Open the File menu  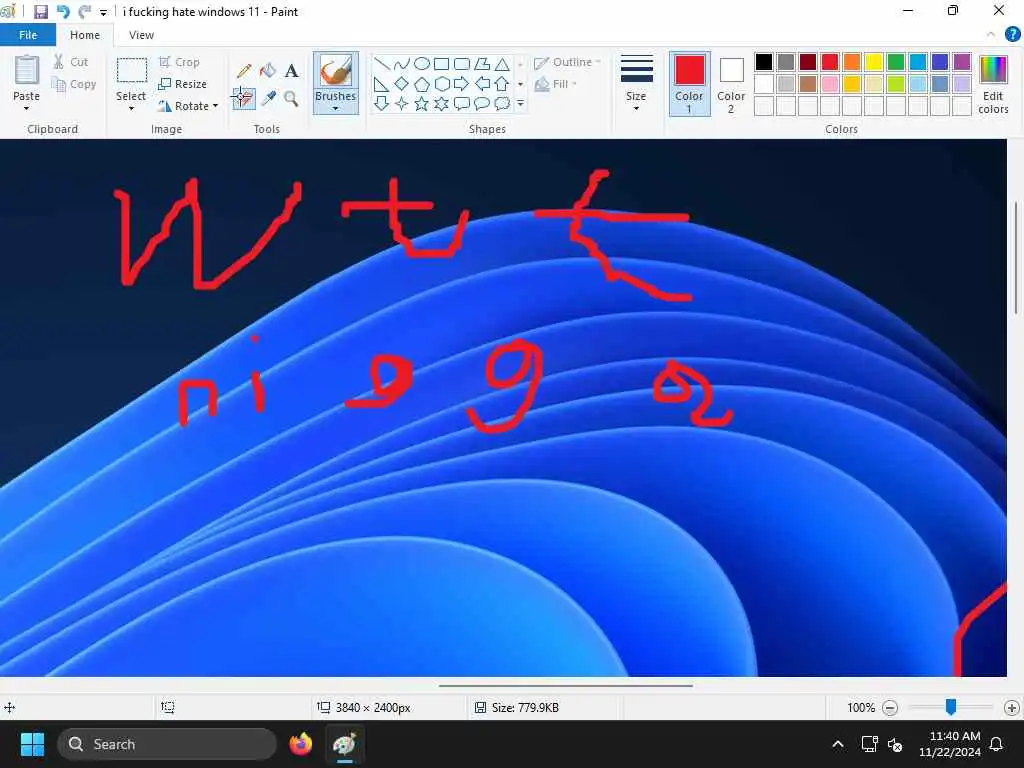pyautogui.click(x=28, y=35)
